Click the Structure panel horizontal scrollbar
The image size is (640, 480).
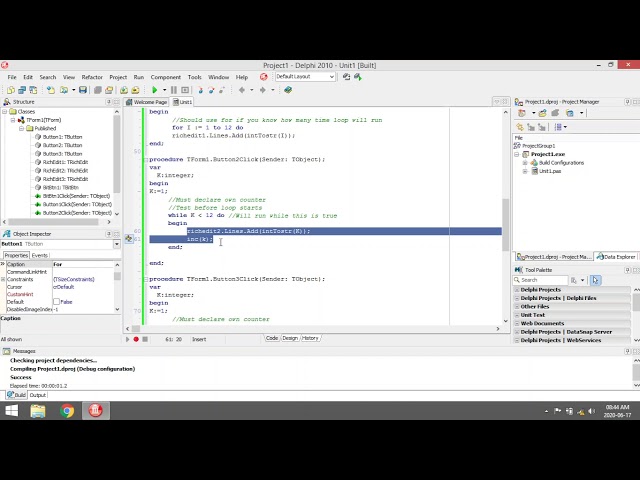coord(53,222)
